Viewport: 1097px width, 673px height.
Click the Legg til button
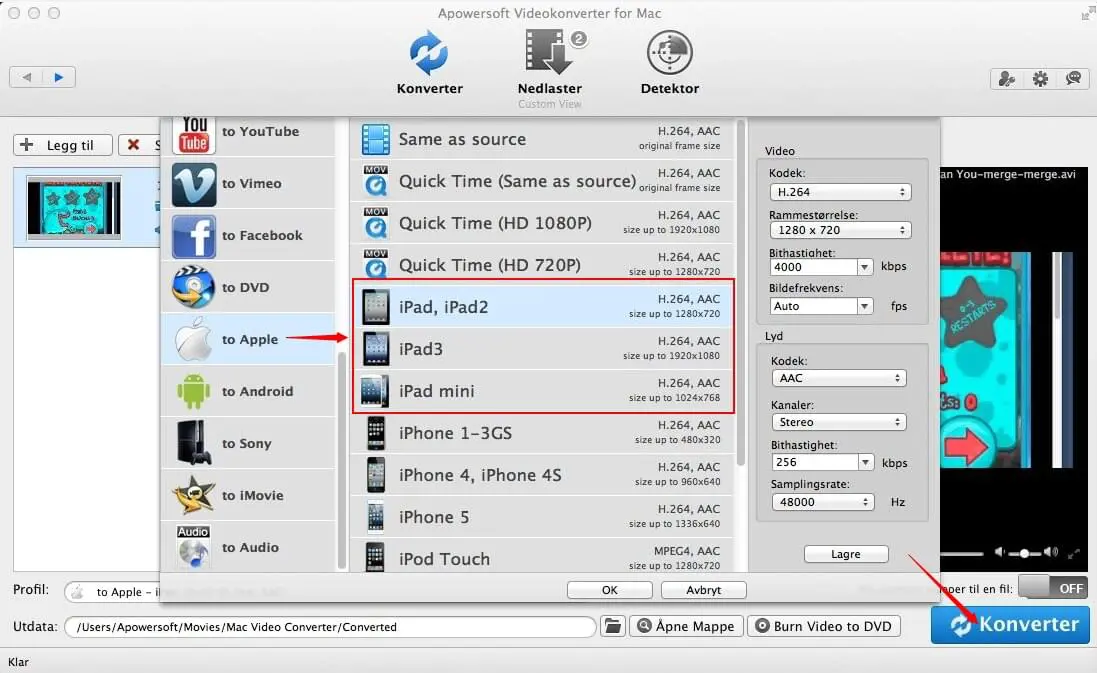pos(63,145)
